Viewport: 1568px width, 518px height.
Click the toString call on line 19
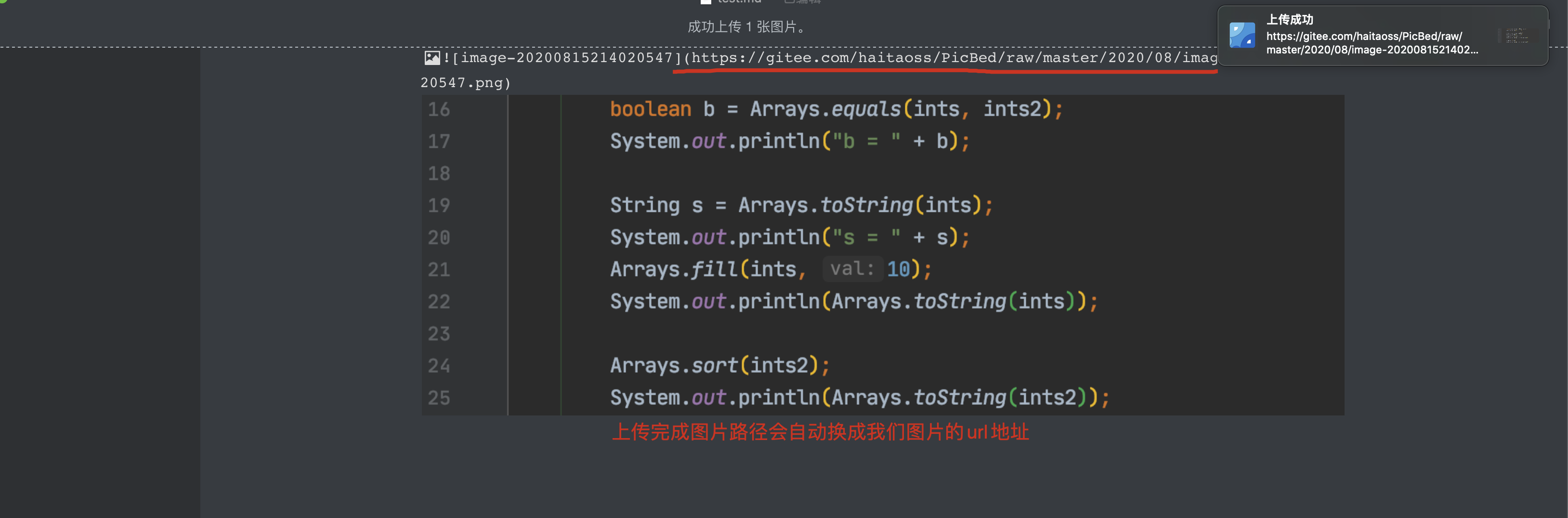866,206
